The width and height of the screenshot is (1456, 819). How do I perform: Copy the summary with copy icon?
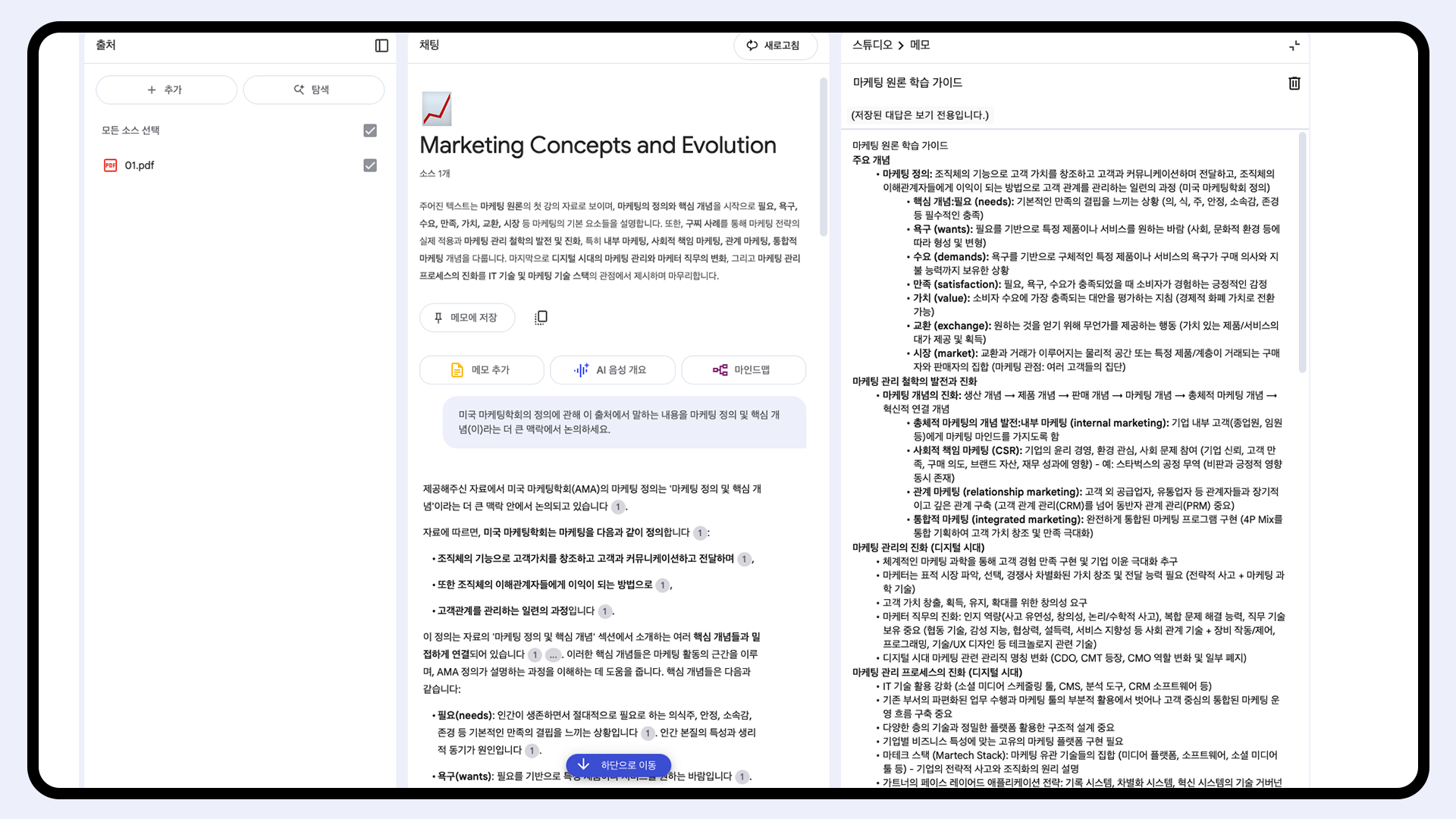541,318
